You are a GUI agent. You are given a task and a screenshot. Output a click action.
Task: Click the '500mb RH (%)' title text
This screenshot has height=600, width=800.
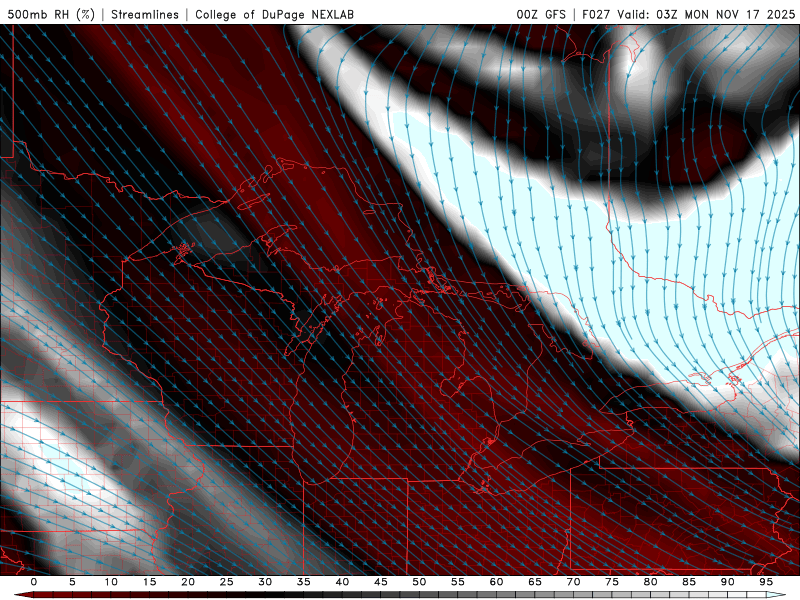[51, 14]
